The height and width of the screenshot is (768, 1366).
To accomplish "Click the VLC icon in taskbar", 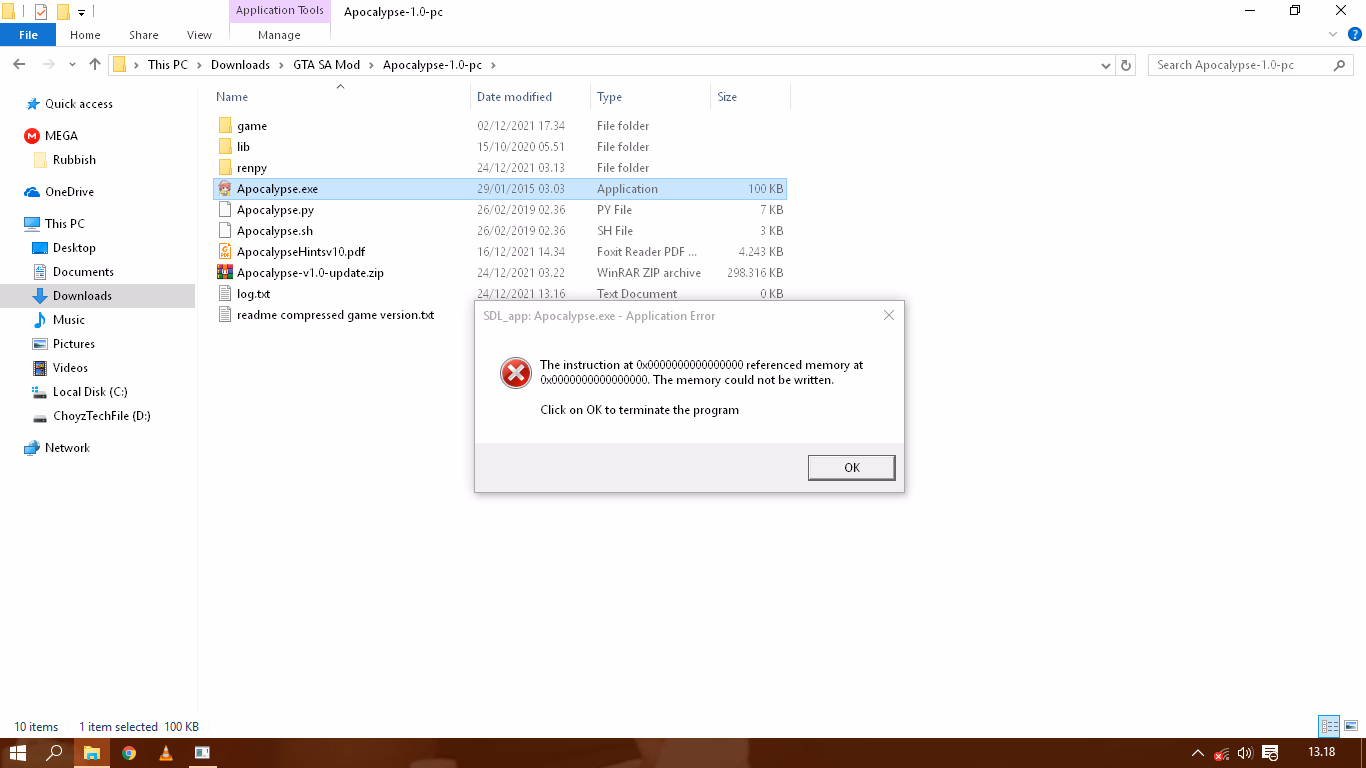I will (166, 753).
